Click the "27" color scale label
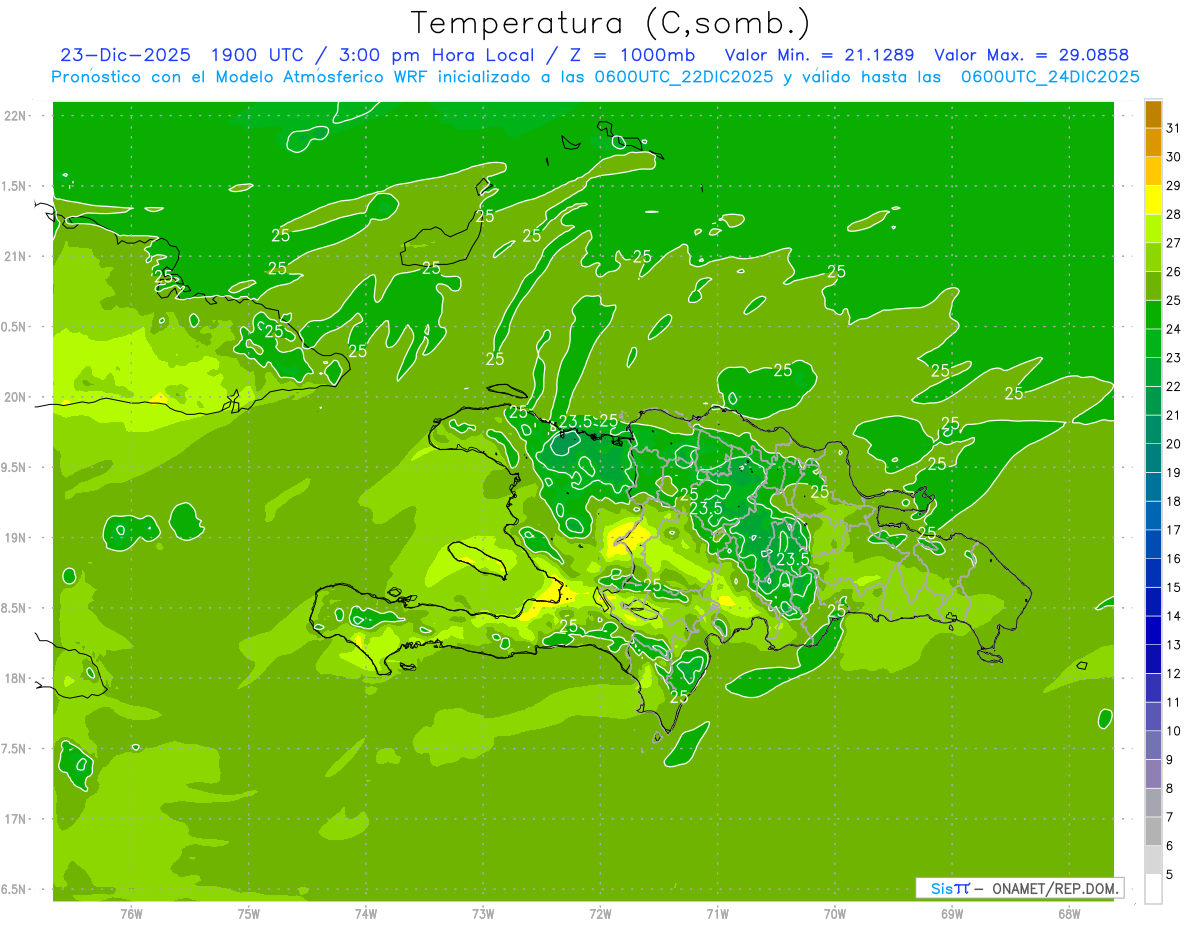The width and height of the screenshot is (1200, 927). (1173, 243)
